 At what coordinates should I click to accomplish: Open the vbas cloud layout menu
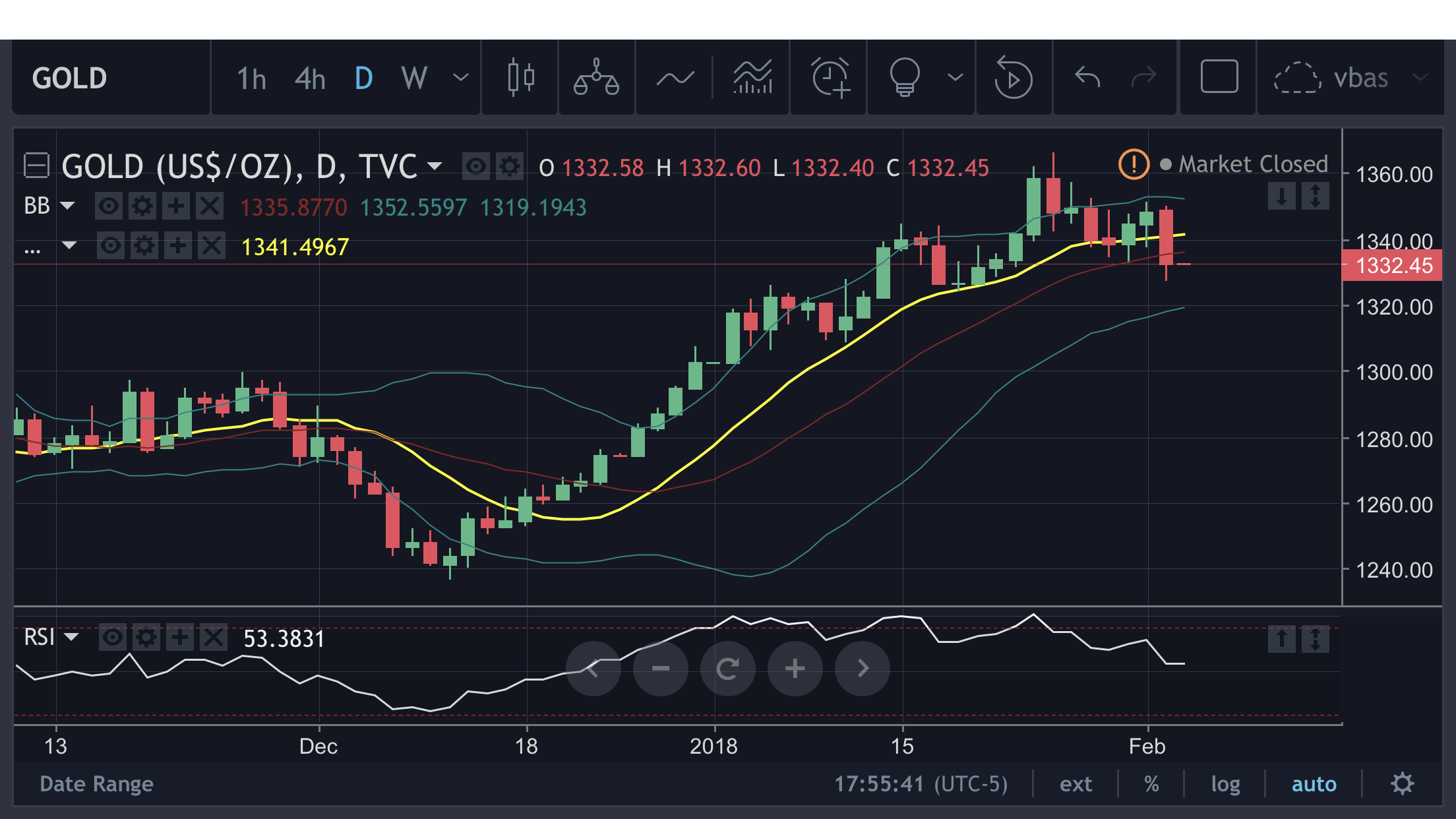coord(1350,78)
